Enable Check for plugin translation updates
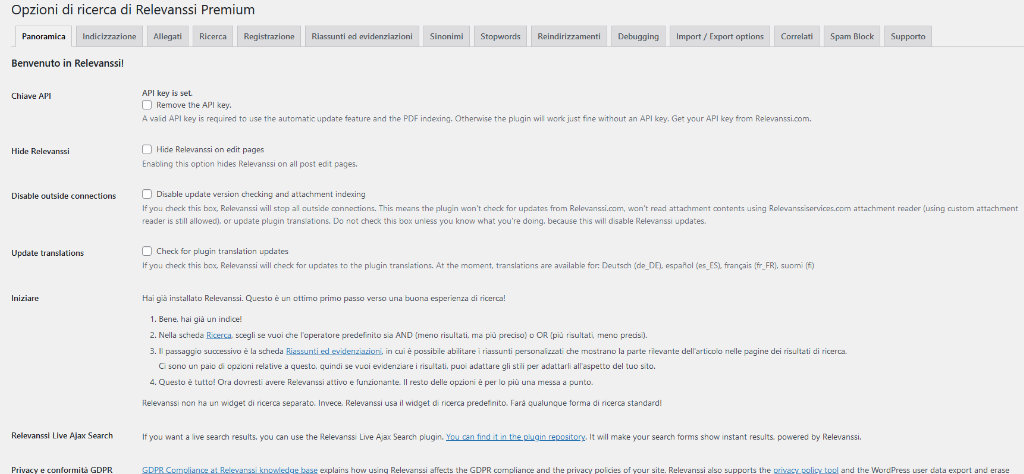This screenshot has width=1024, height=474. [147, 251]
